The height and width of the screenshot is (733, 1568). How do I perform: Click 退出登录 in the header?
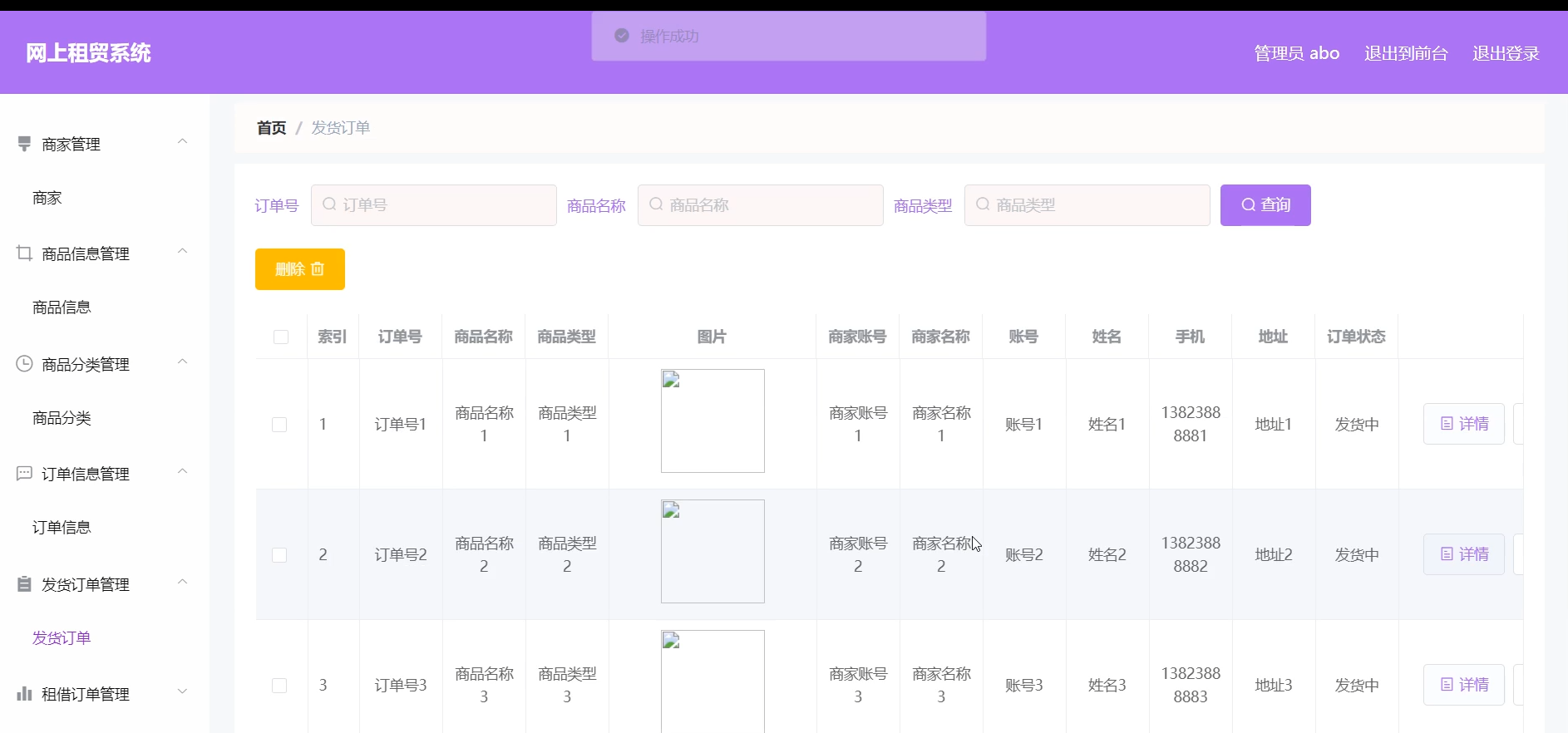coord(1506,53)
